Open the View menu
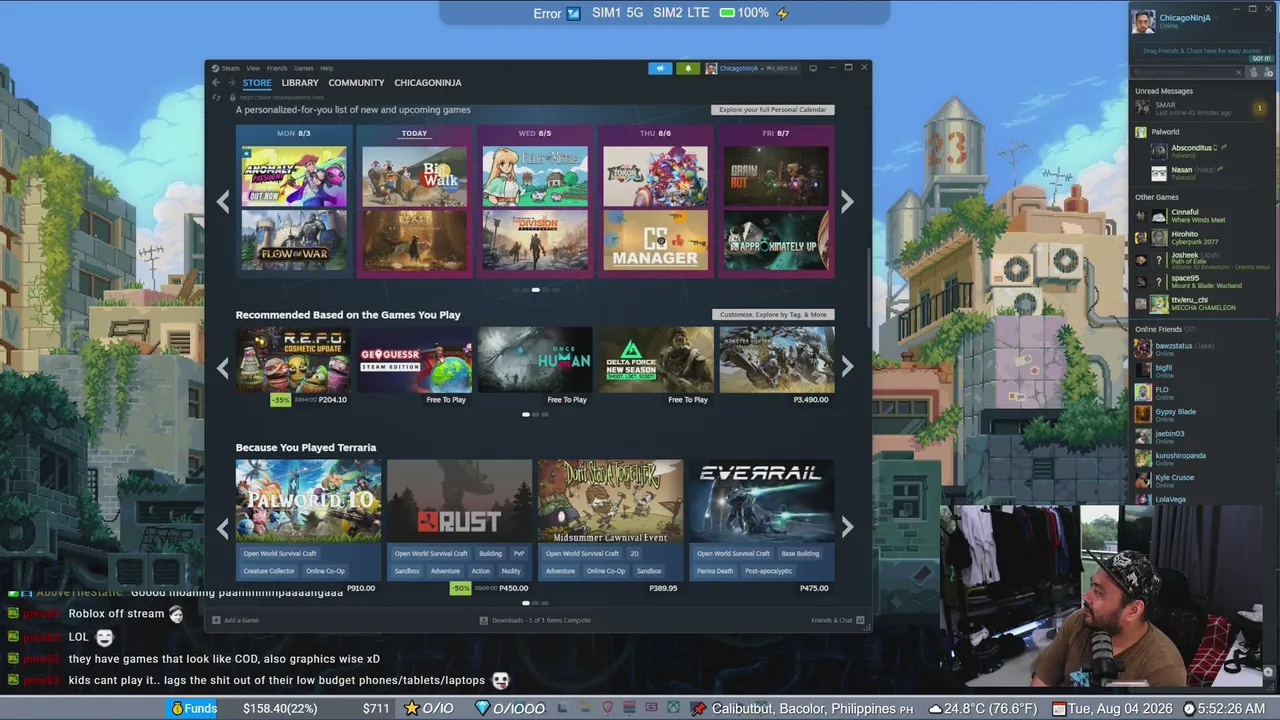This screenshot has width=1280, height=720. [x=253, y=68]
